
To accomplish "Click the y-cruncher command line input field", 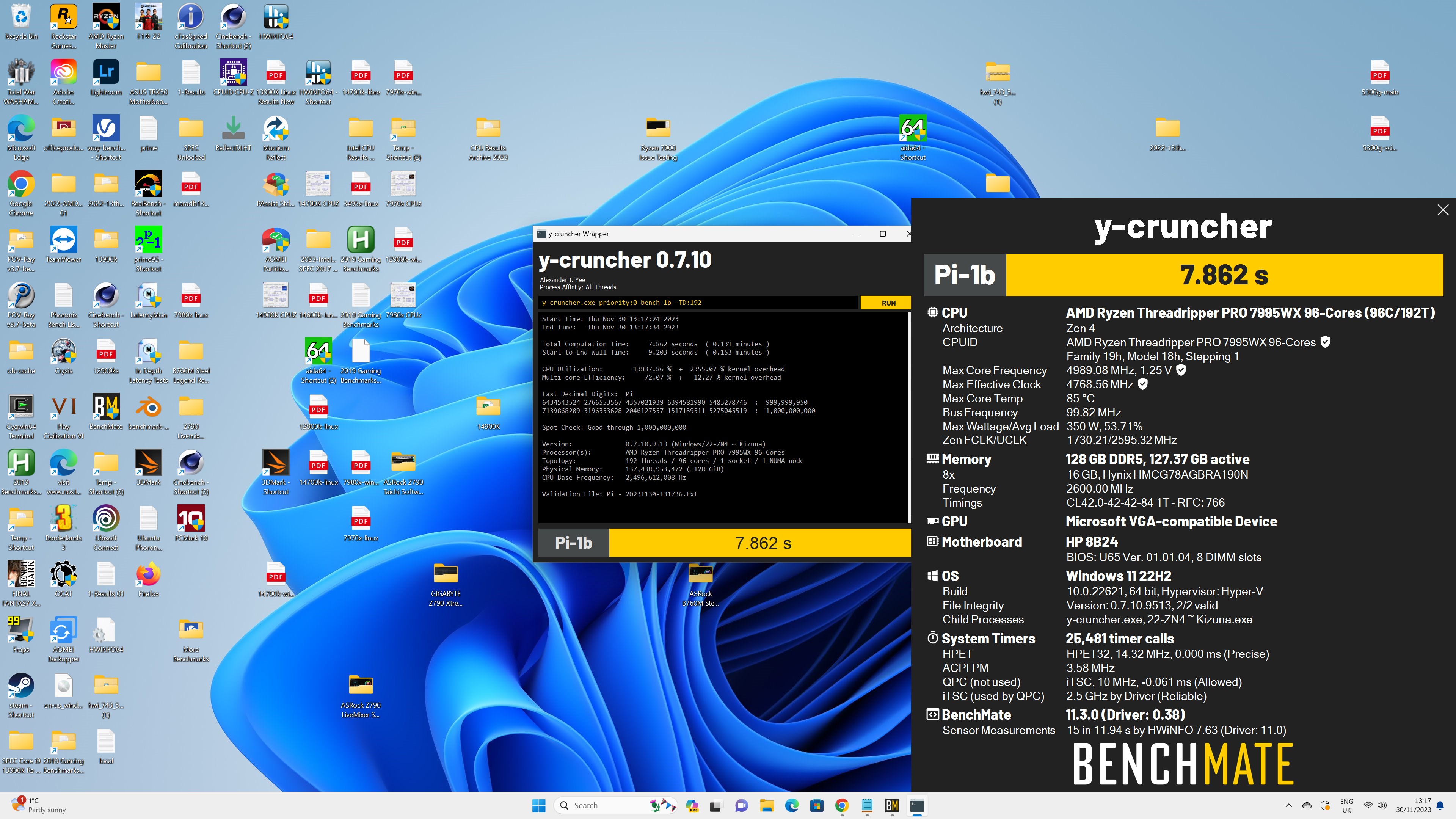I will click(698, 303).
